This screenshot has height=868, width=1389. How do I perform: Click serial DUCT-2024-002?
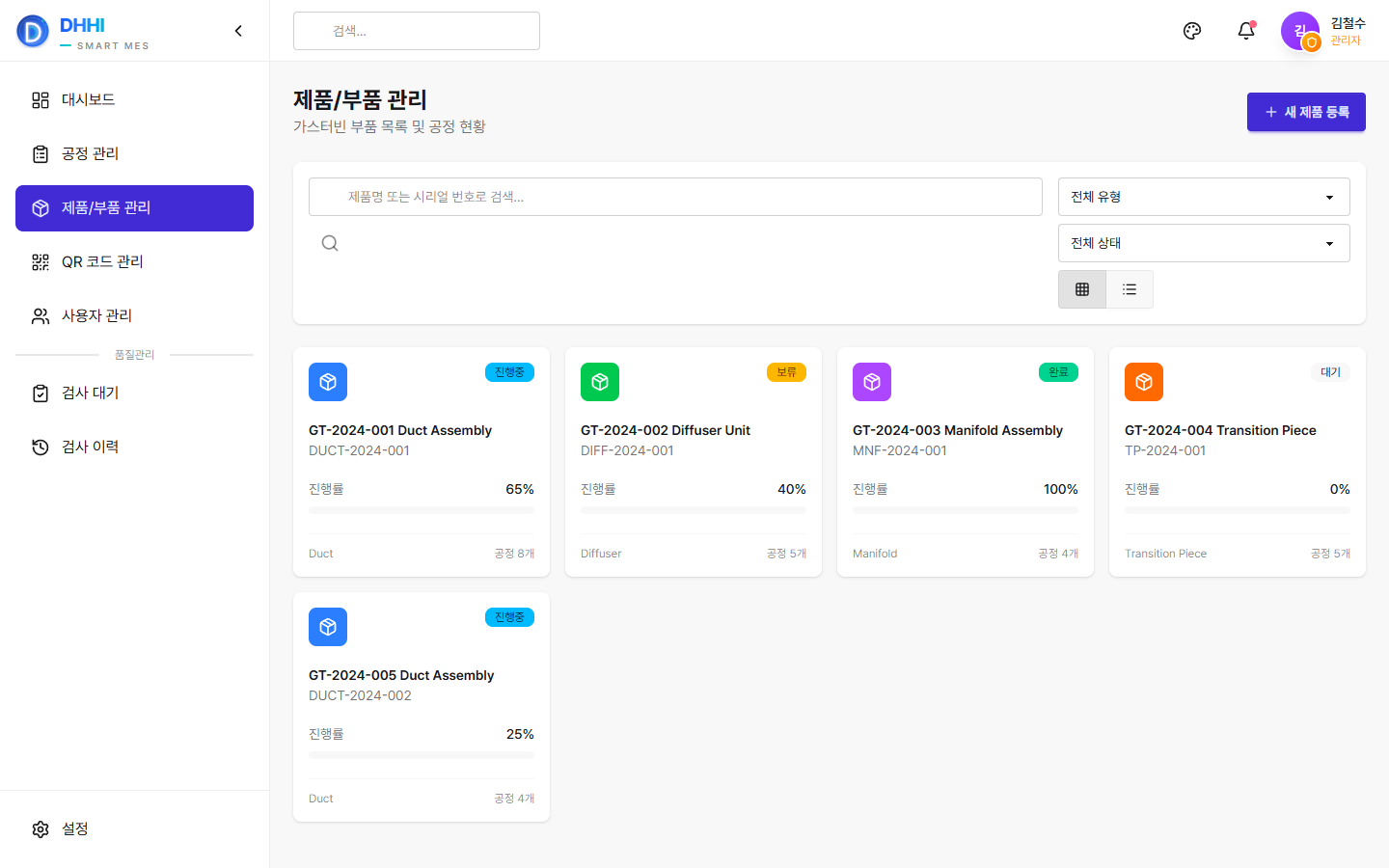coord(360,695)
